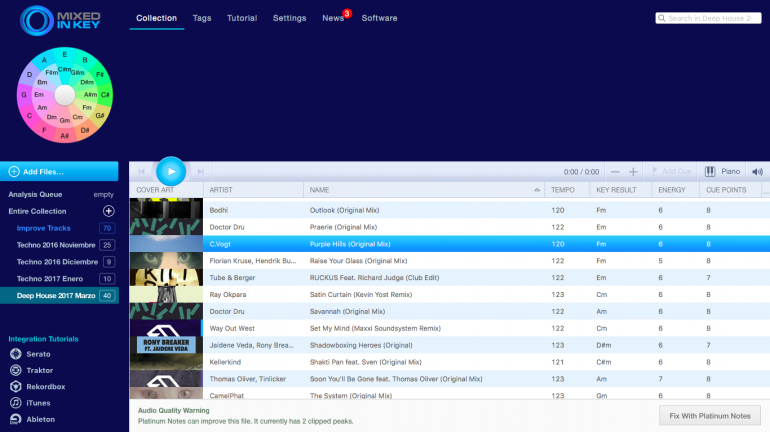
Task: Select the Am key on color wheel
Action: point(42,108)
